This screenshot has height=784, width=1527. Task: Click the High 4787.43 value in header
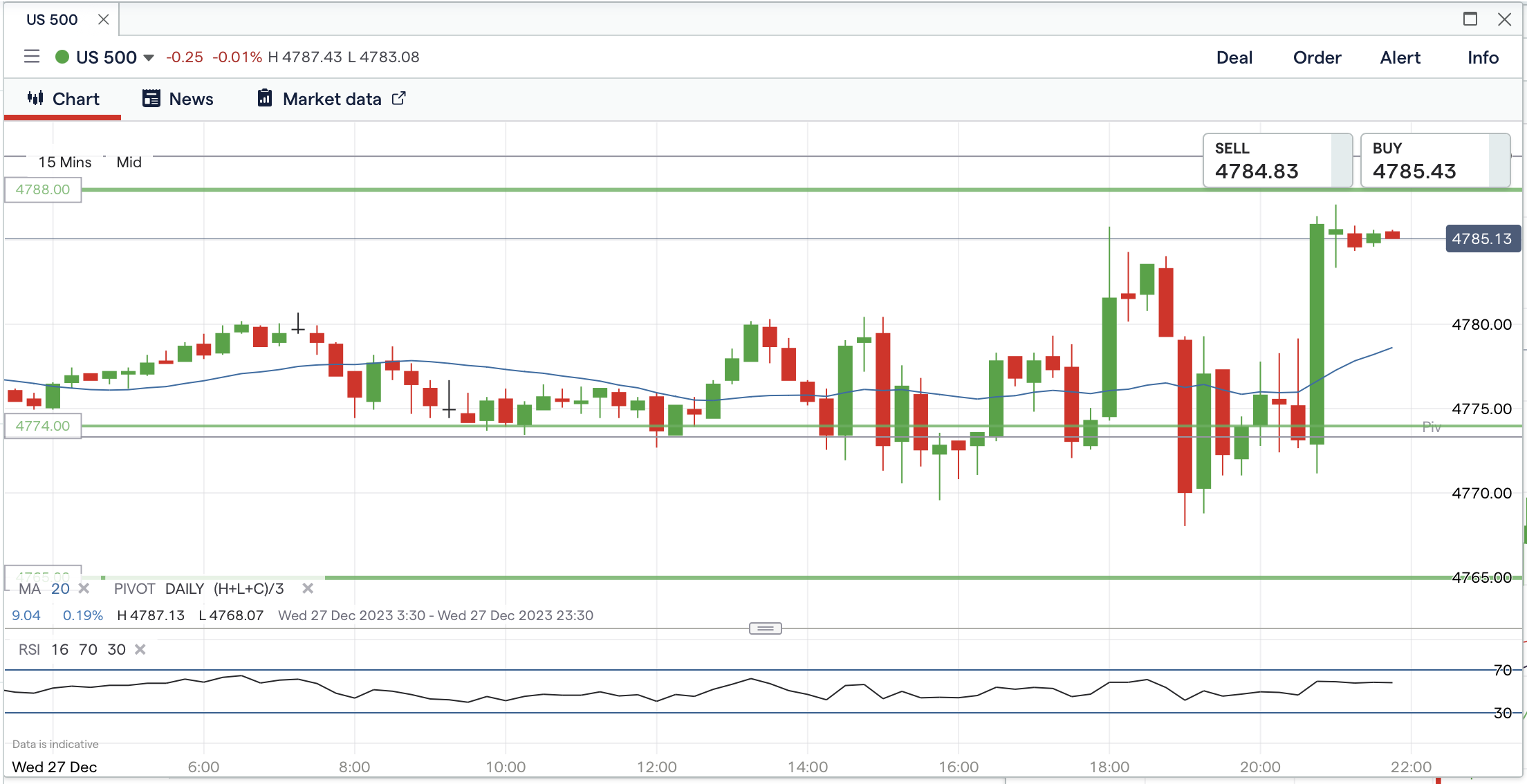[305, 57]
